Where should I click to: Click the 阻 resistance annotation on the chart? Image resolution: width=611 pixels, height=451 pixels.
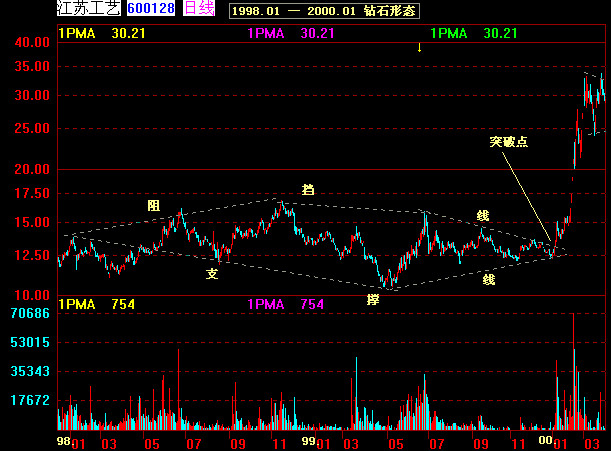click(x=153, y=205)
